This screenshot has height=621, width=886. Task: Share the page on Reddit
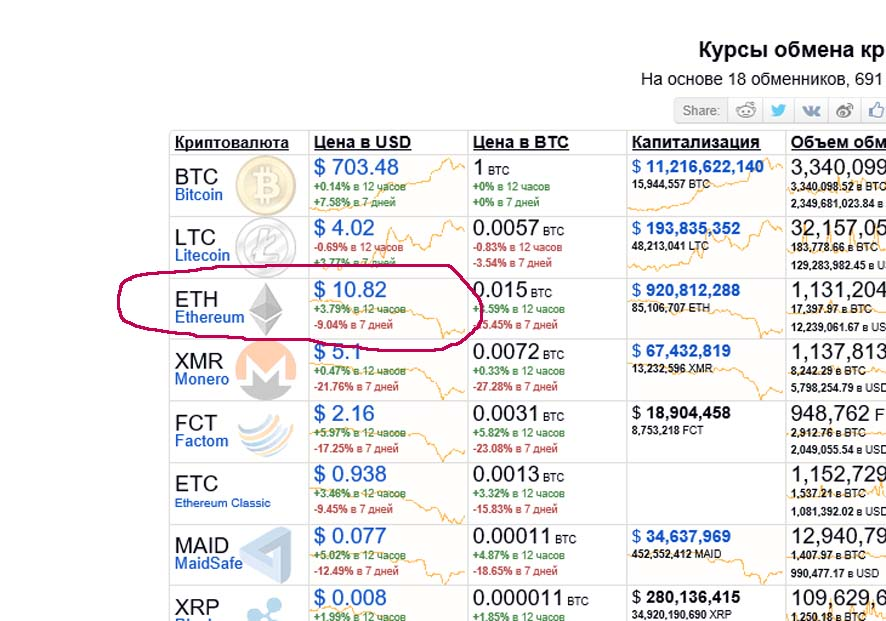coord(745,110)
